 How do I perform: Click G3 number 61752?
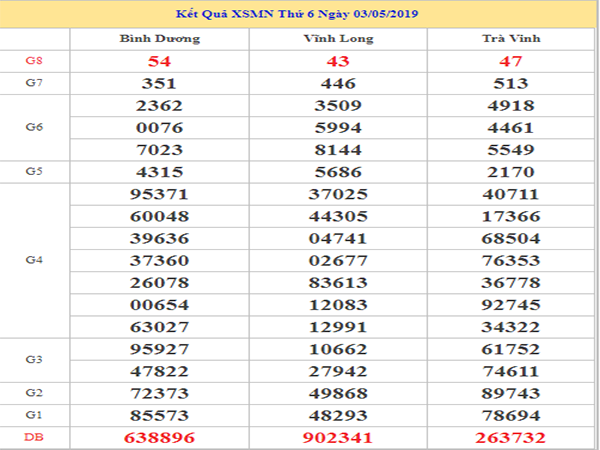[x=511, y=349]
